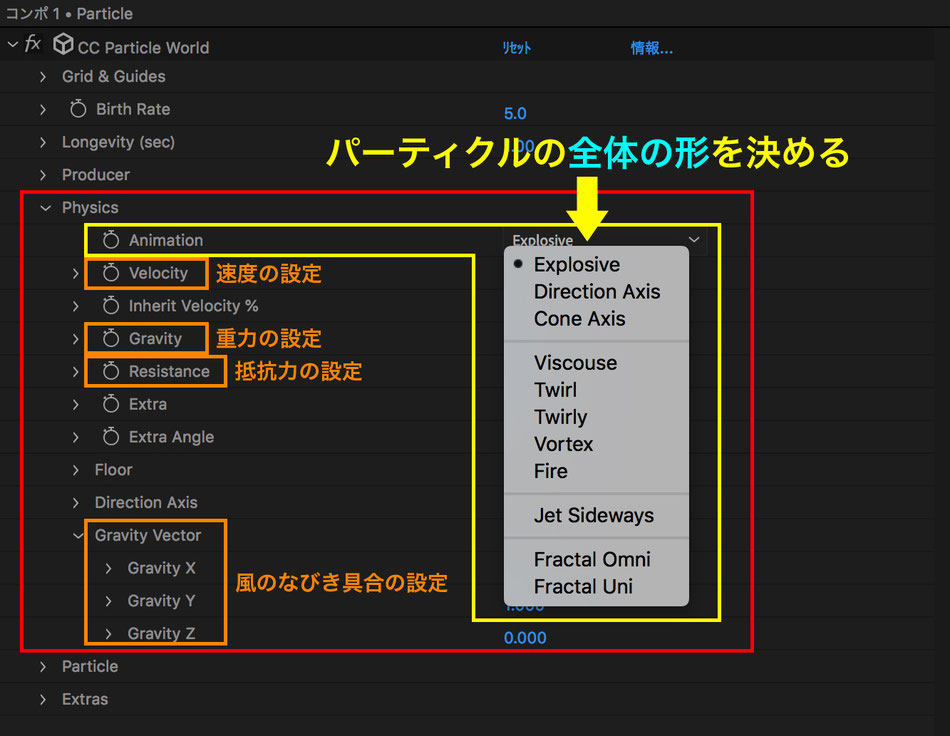The height and width of the screenshot is (736, 950).
Task: Toggle the Extra stopwatch
Action: [110, 403]
